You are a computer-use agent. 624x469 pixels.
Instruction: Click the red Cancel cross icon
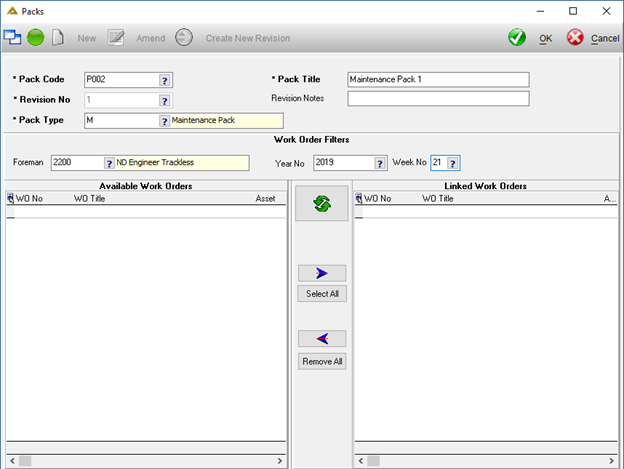click(575, 38)
